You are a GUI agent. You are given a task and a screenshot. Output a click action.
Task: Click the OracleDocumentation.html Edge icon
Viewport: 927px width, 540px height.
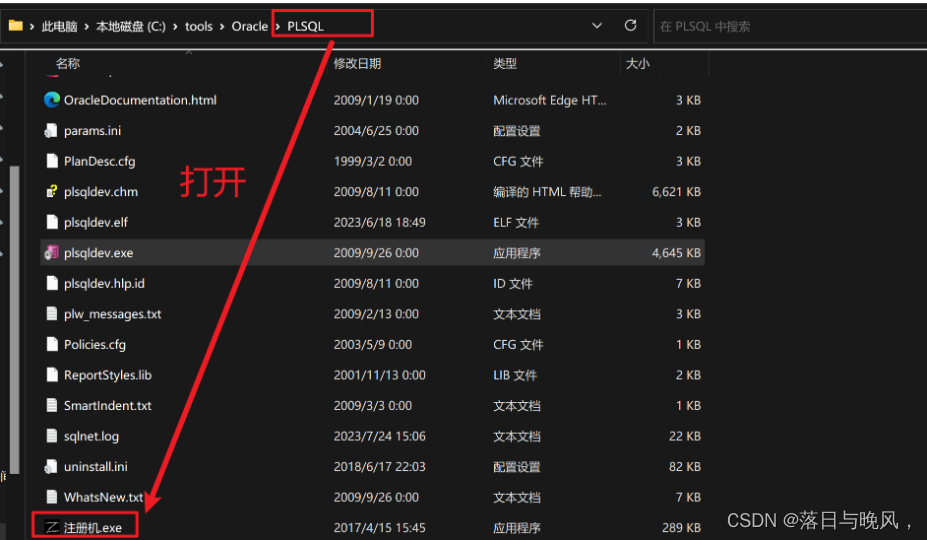pos(52,100)
